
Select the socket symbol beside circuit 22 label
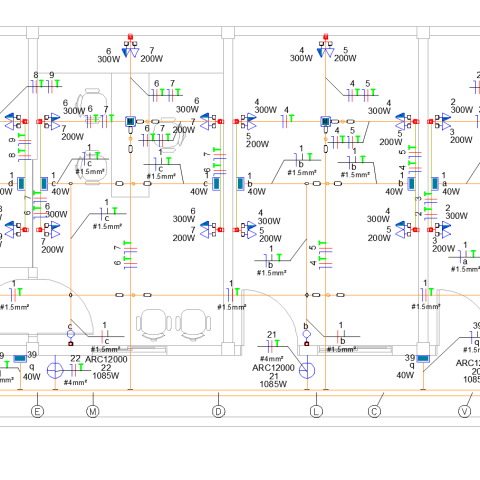pyautogui.click(x=55, y=371)
